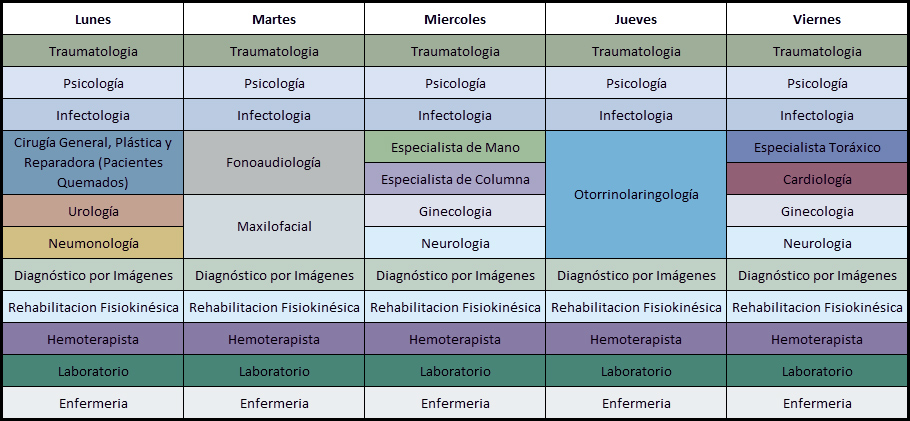Select the Jueves column header
This screenshot has width=910, height=421.
coord(636,19)
